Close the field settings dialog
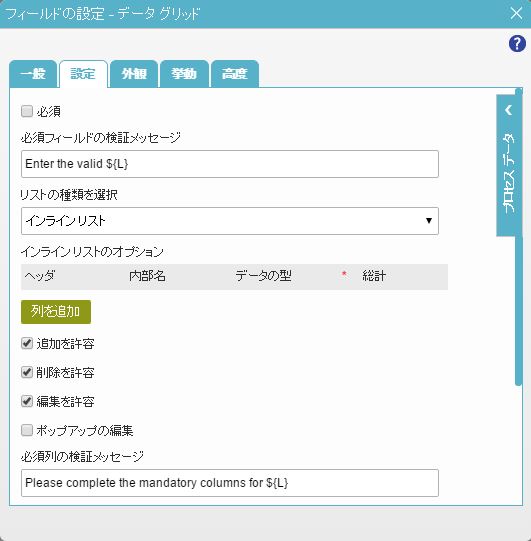Viewport: 531px width, 541px height. point(516,13)
